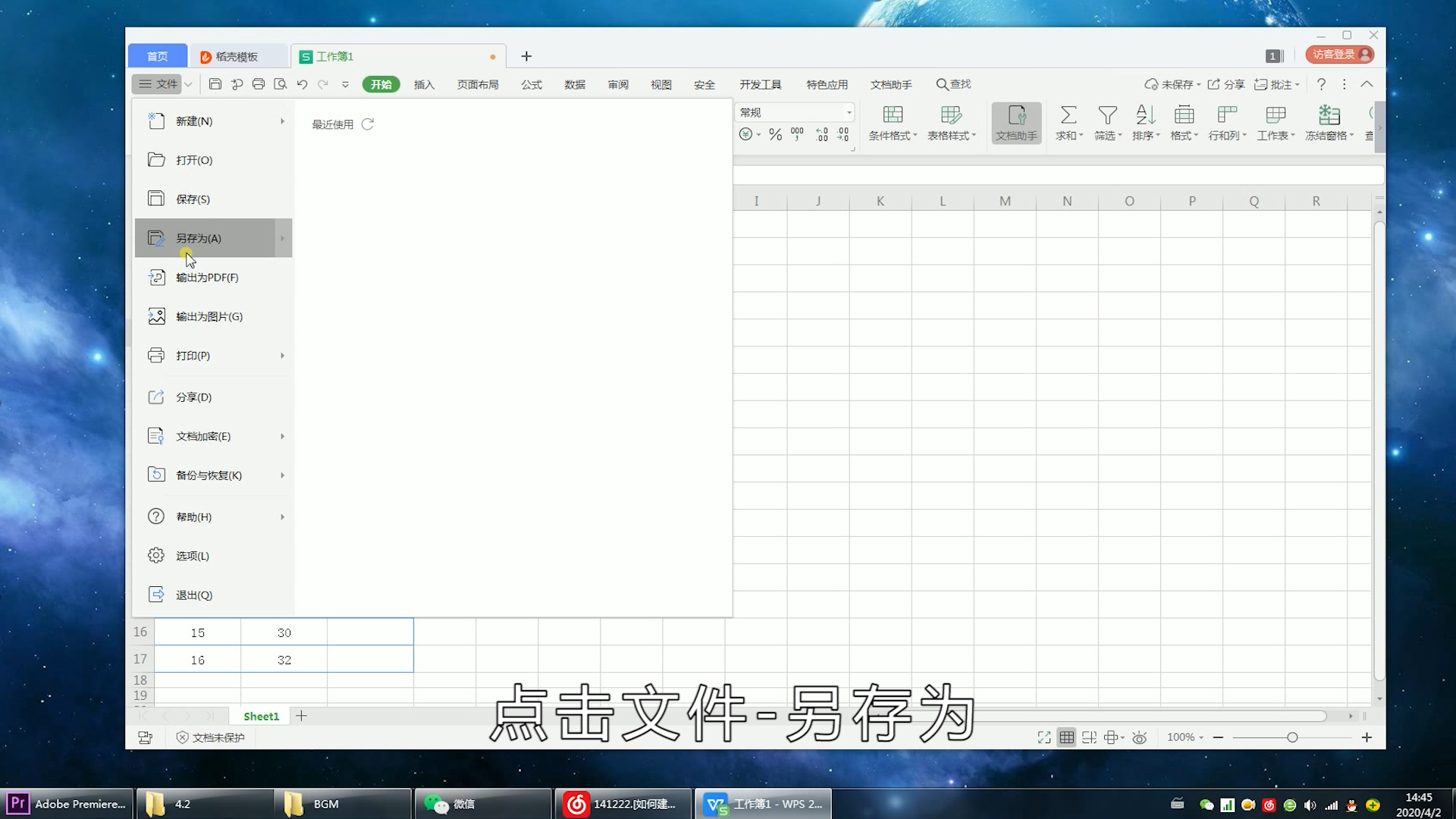The width and height of the screenshot is (1456, 819).
Task: Click the Format (格式) icon
Action: click(x=1184, y=115)
